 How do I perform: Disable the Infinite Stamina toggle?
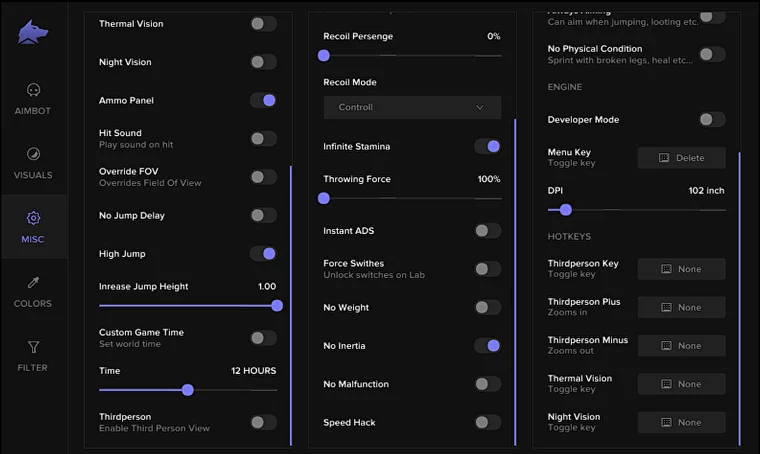pyautogui.click(x=487, y=147)
